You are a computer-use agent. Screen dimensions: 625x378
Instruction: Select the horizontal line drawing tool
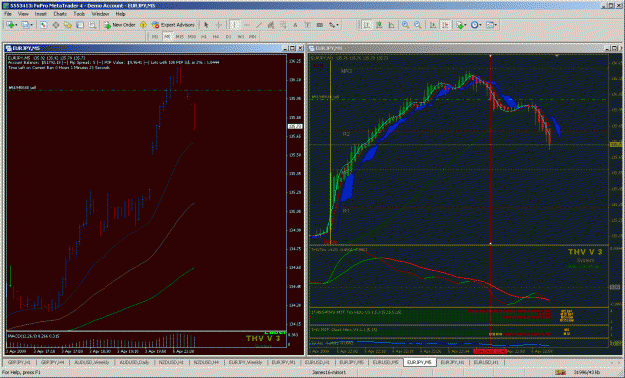[x=247, y=25]
